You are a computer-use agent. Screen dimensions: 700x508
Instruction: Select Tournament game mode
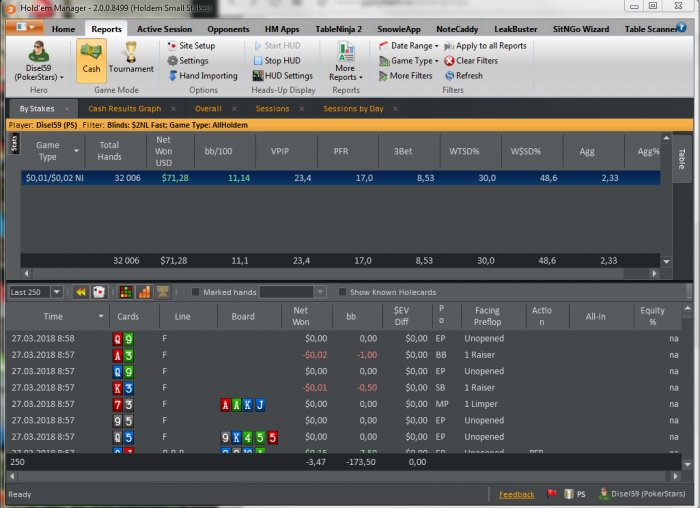(x=131, y=58)
